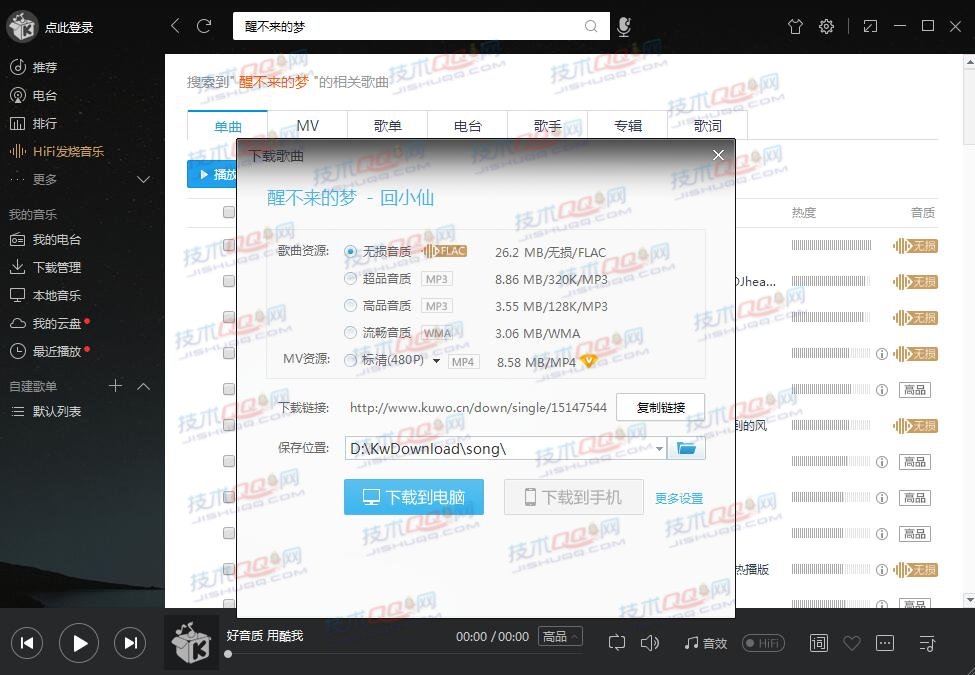Viewport: 975px width, 675px height.
Task: Add a new playlist with plus icon
Action: pyautogui.click(x=115, y=386)
